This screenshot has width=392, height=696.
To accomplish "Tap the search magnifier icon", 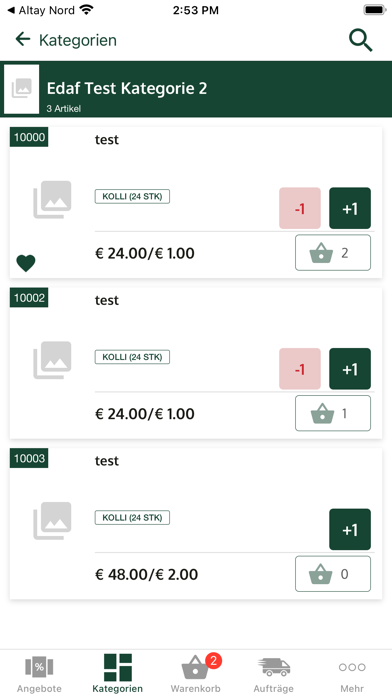I will click(360, 40).
